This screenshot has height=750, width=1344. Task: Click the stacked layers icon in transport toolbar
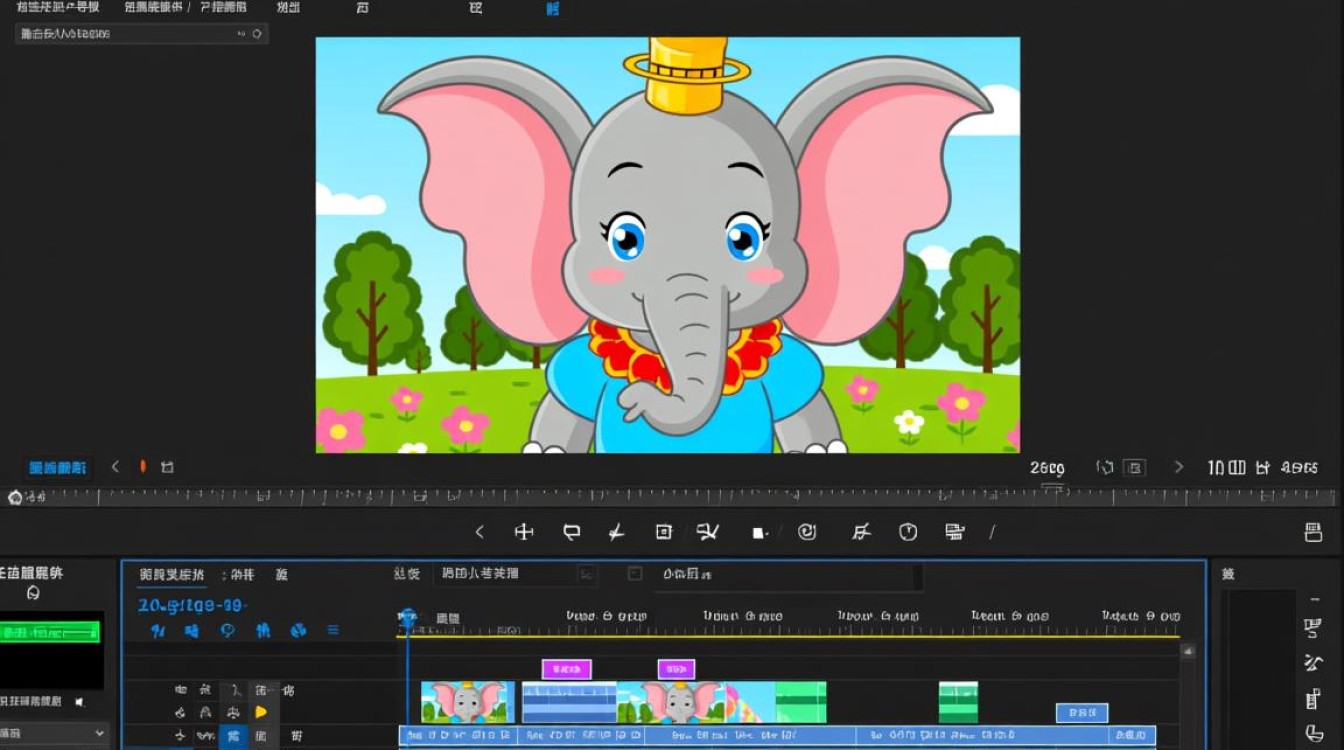pyautogui.click(x=954, y=532)
